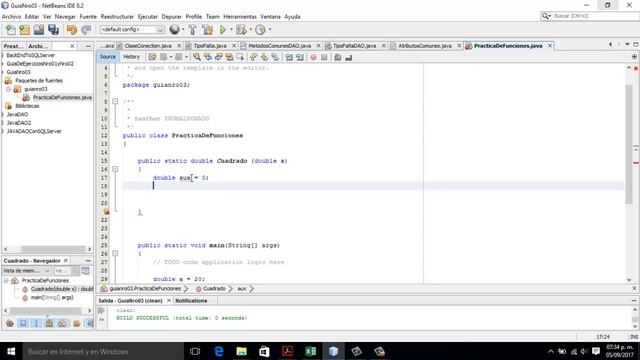Screen dimensions: 640x360
Task: Click the Save All toolbar icon
Action: (x=53, y=30)
